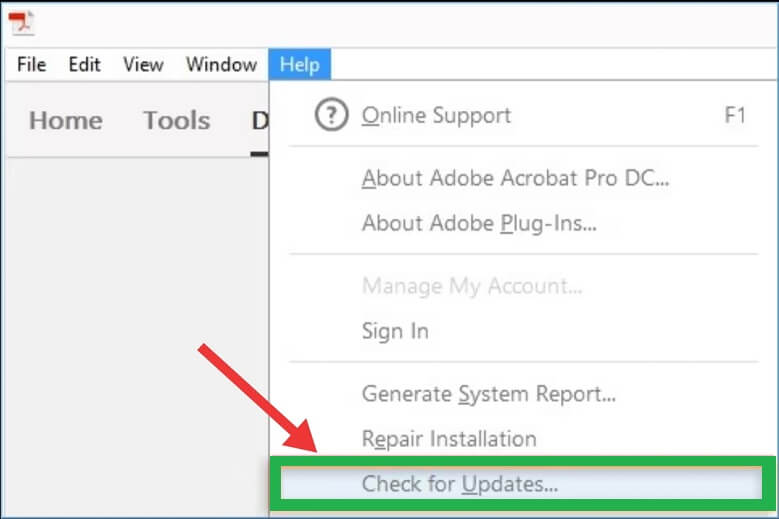The image size is (779, 519).
Task: Choose About Adobe Acrobat Pro DC
Action: coord(524,178)
